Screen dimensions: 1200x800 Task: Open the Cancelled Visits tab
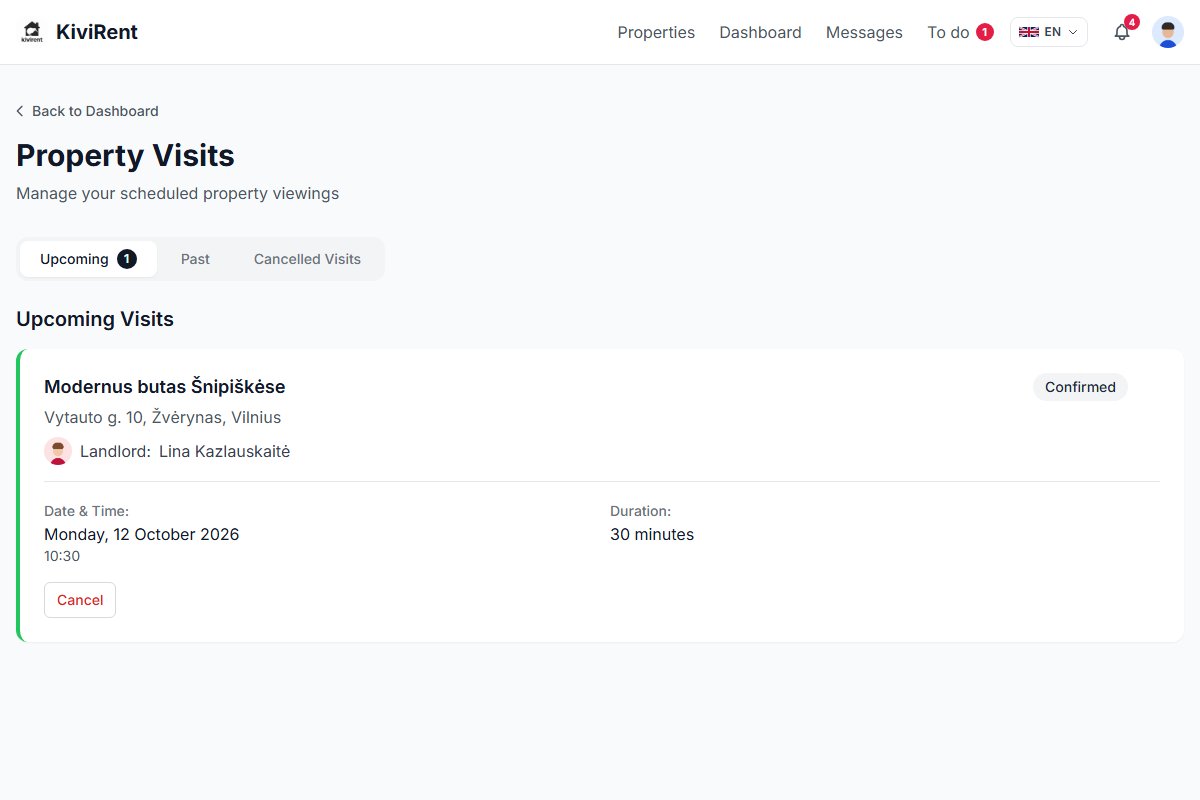(x=307, y=259)
